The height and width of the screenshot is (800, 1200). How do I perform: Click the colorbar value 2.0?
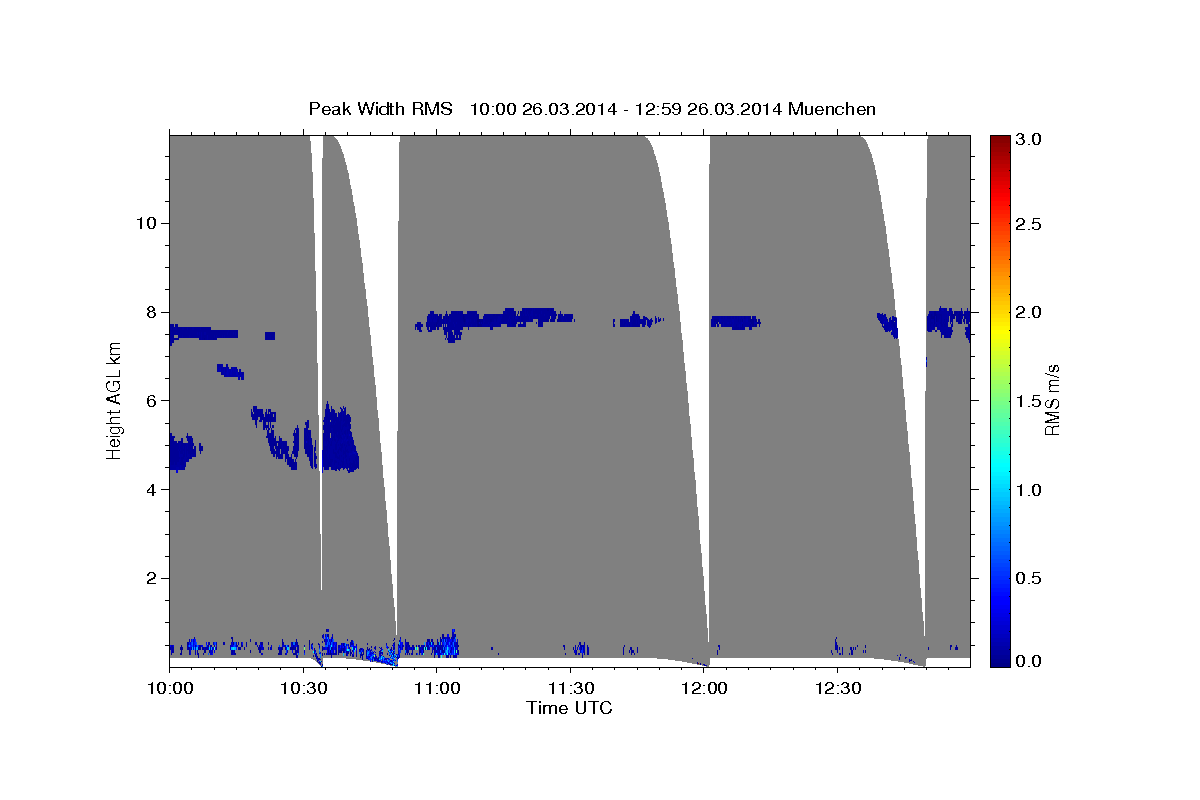(x=1031, y=312)
